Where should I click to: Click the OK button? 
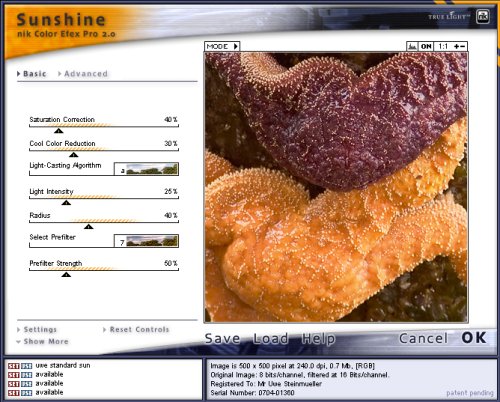pyautogui.click(x=474, y=338)
